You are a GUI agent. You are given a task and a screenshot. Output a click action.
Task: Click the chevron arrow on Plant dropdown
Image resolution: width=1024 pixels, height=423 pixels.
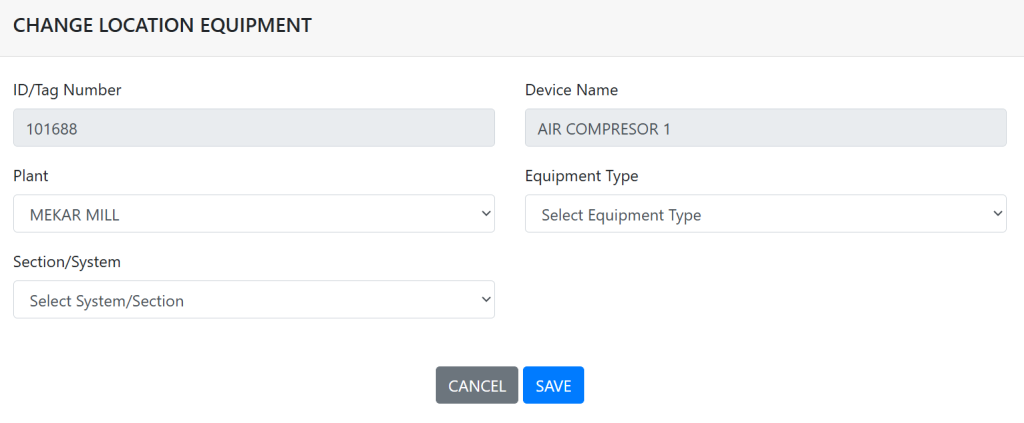pyautogui.click(x=486, y=214)
